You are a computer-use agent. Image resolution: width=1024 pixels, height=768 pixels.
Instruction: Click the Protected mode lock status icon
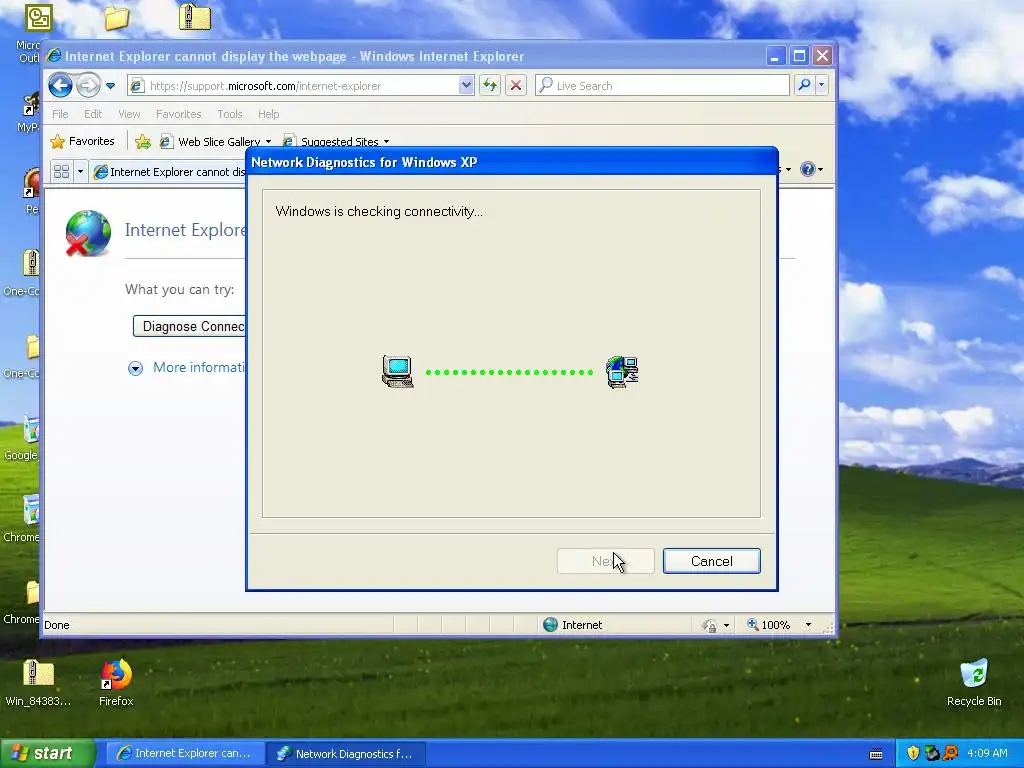click(x=709, y=625)
